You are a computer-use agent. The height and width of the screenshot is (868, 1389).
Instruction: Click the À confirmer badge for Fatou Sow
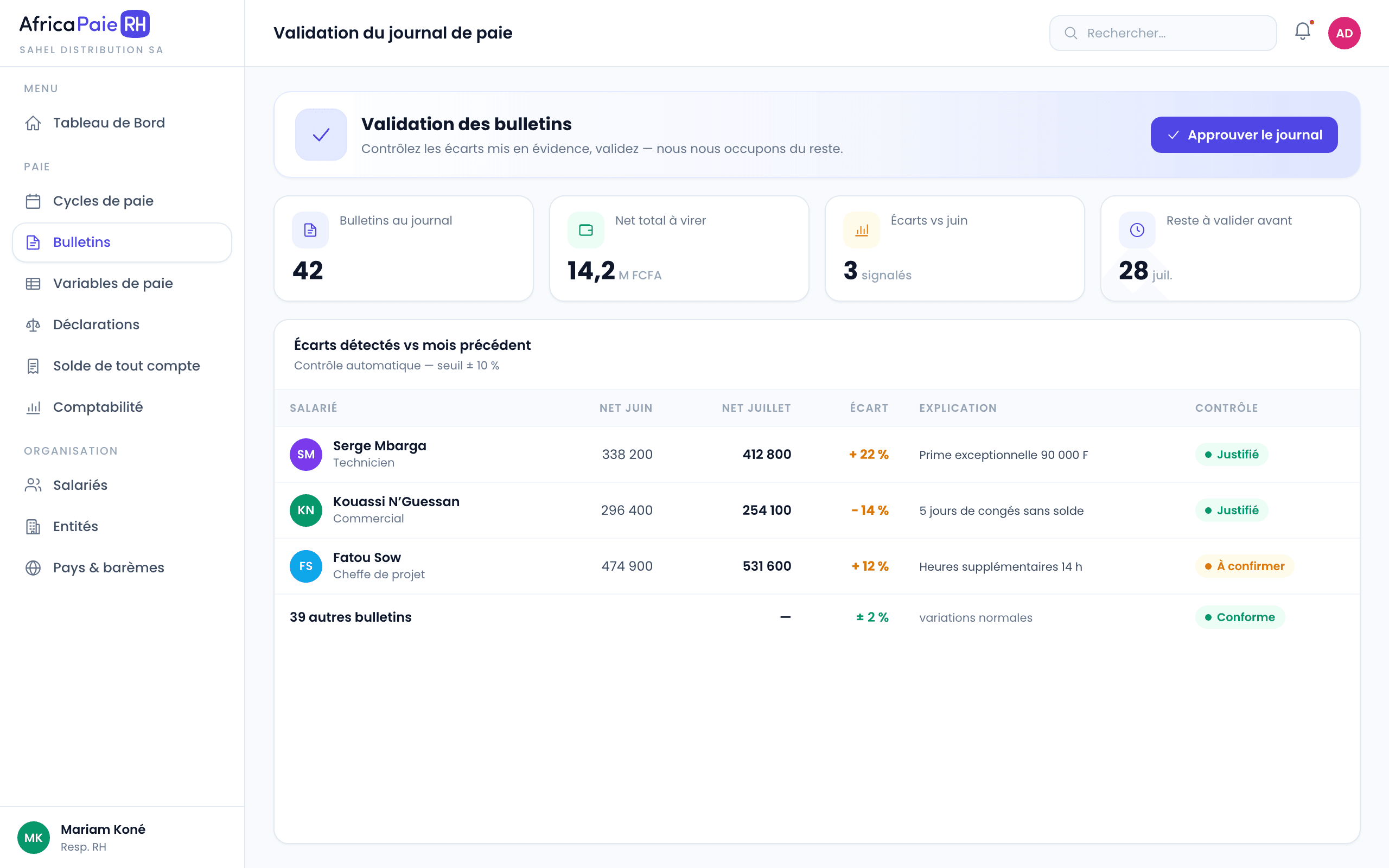1244,566
